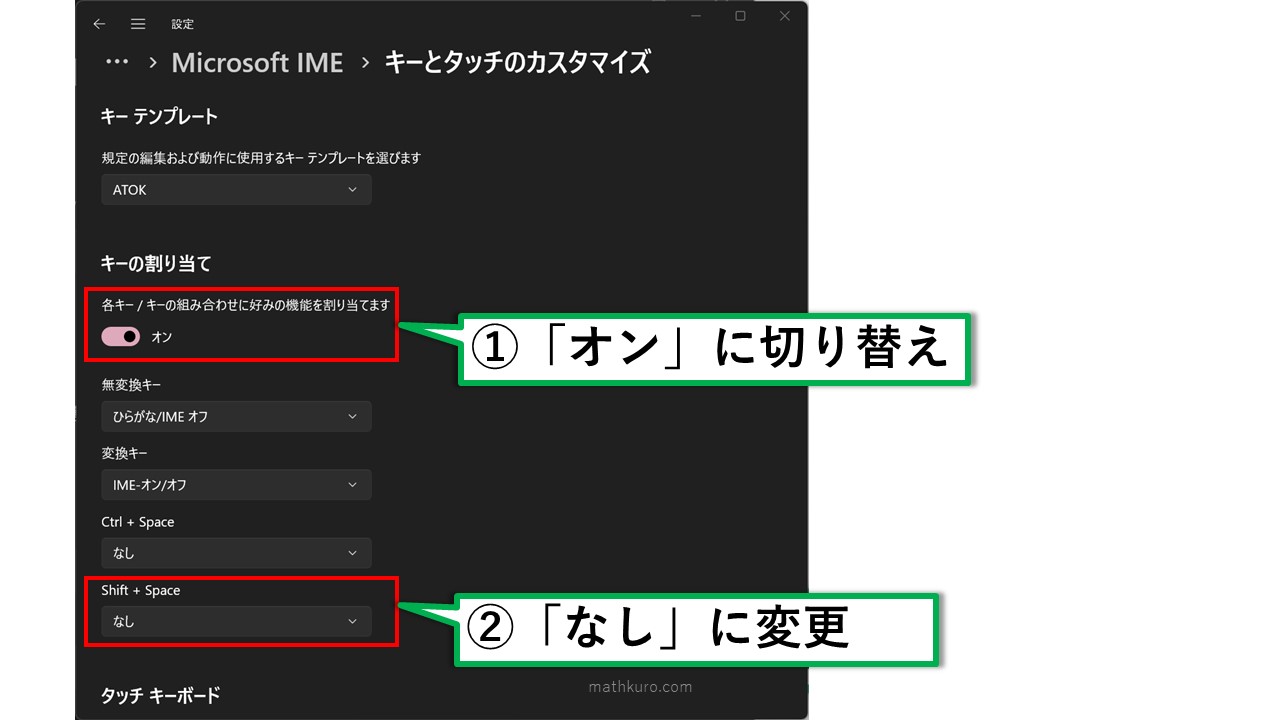Expand the breadcrumb ellipsis
Viewport: 1280px width, 720px height.
click(x=117, y=62)
